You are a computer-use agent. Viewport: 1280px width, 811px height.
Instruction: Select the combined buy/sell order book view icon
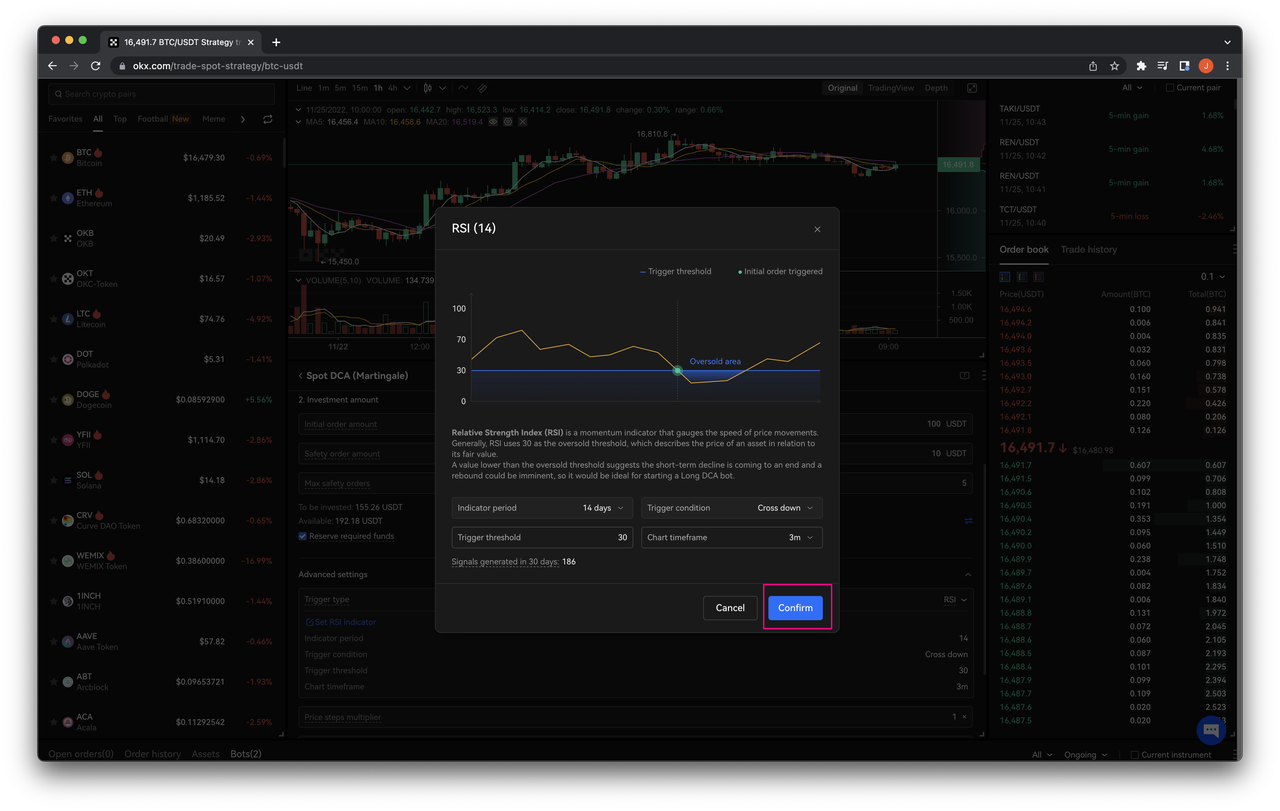click(x=1003, y=276)
